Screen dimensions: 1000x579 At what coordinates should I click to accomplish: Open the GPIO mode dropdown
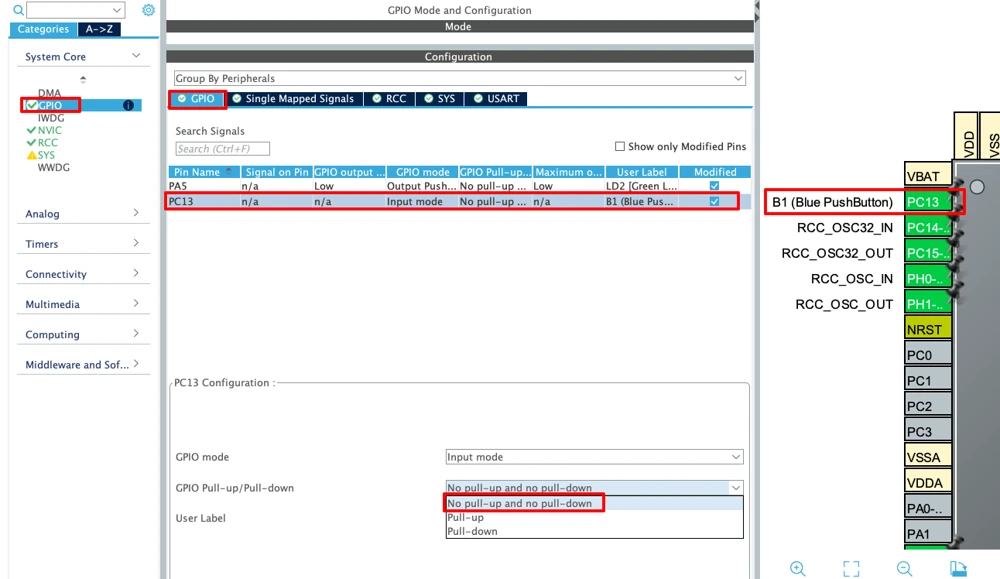click(x=594, y=457)
